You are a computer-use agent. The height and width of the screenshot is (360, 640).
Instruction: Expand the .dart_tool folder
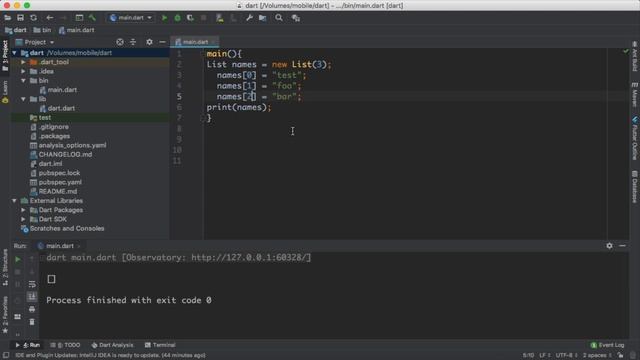(23, 62)
